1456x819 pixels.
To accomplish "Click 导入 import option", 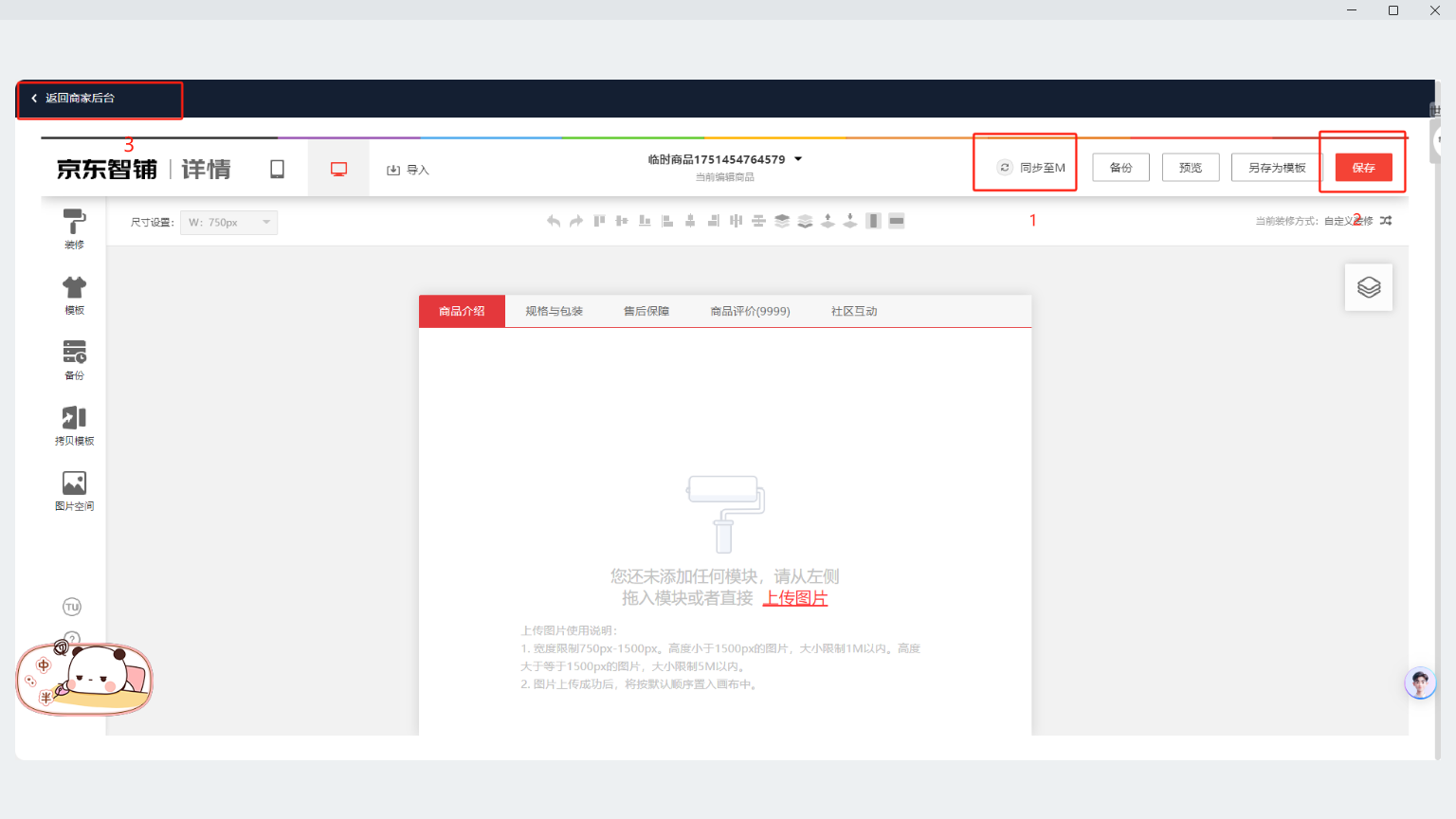I will [x=409, y=170].
